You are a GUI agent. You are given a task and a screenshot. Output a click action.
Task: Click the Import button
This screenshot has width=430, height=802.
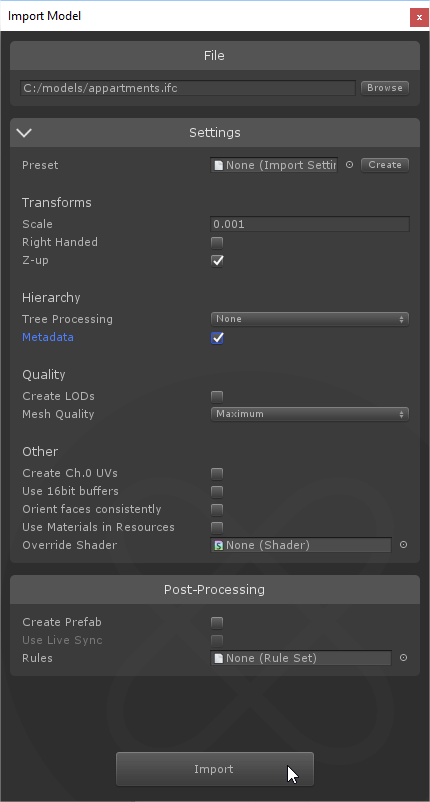(215, 769)
